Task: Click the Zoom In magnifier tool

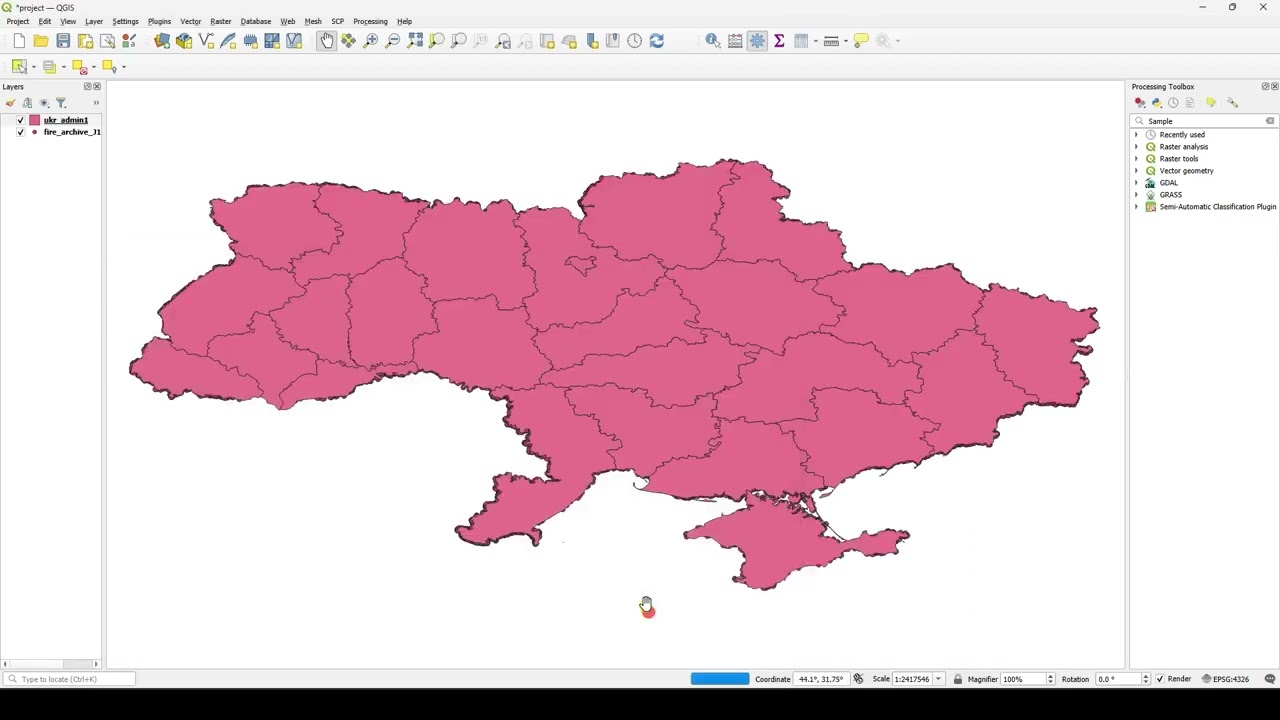Action: 371,41
